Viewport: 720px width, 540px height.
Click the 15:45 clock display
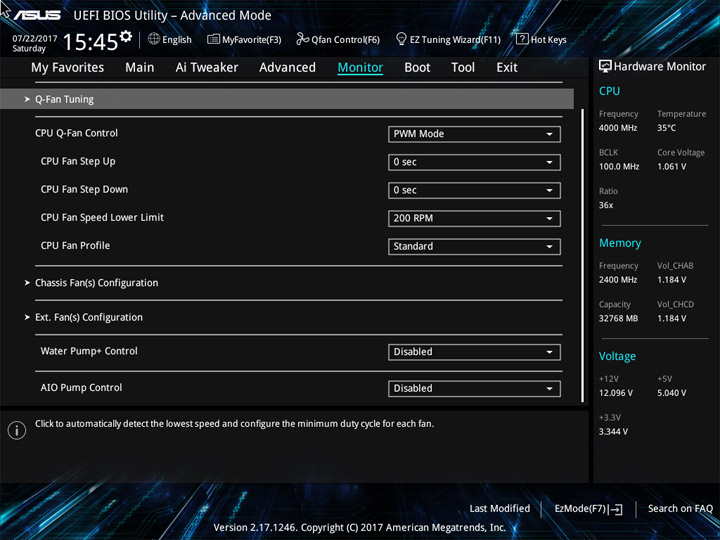coord(90,42)
